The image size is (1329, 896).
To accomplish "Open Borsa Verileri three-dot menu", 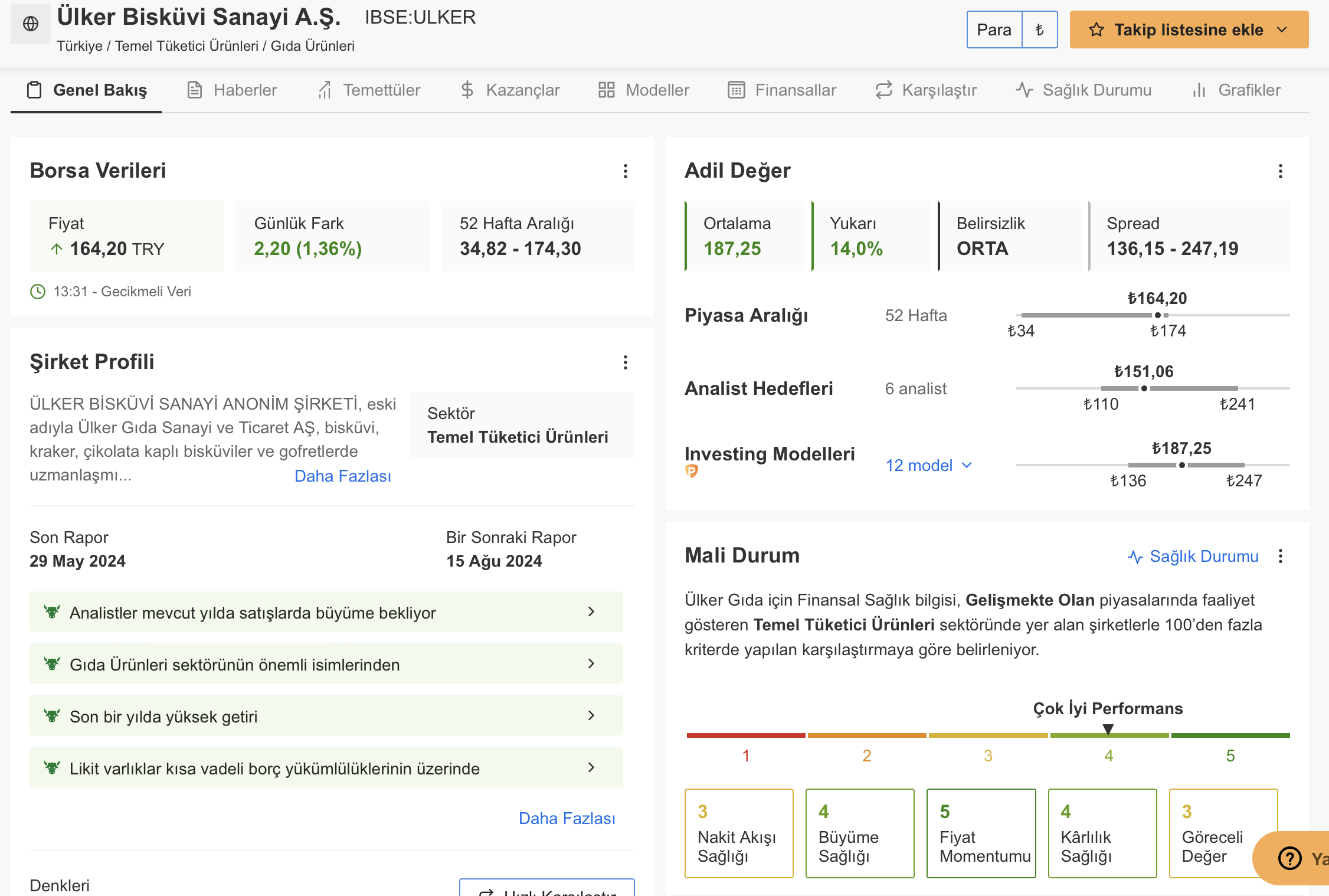I will pyautogui.click(x=626, y=171).
